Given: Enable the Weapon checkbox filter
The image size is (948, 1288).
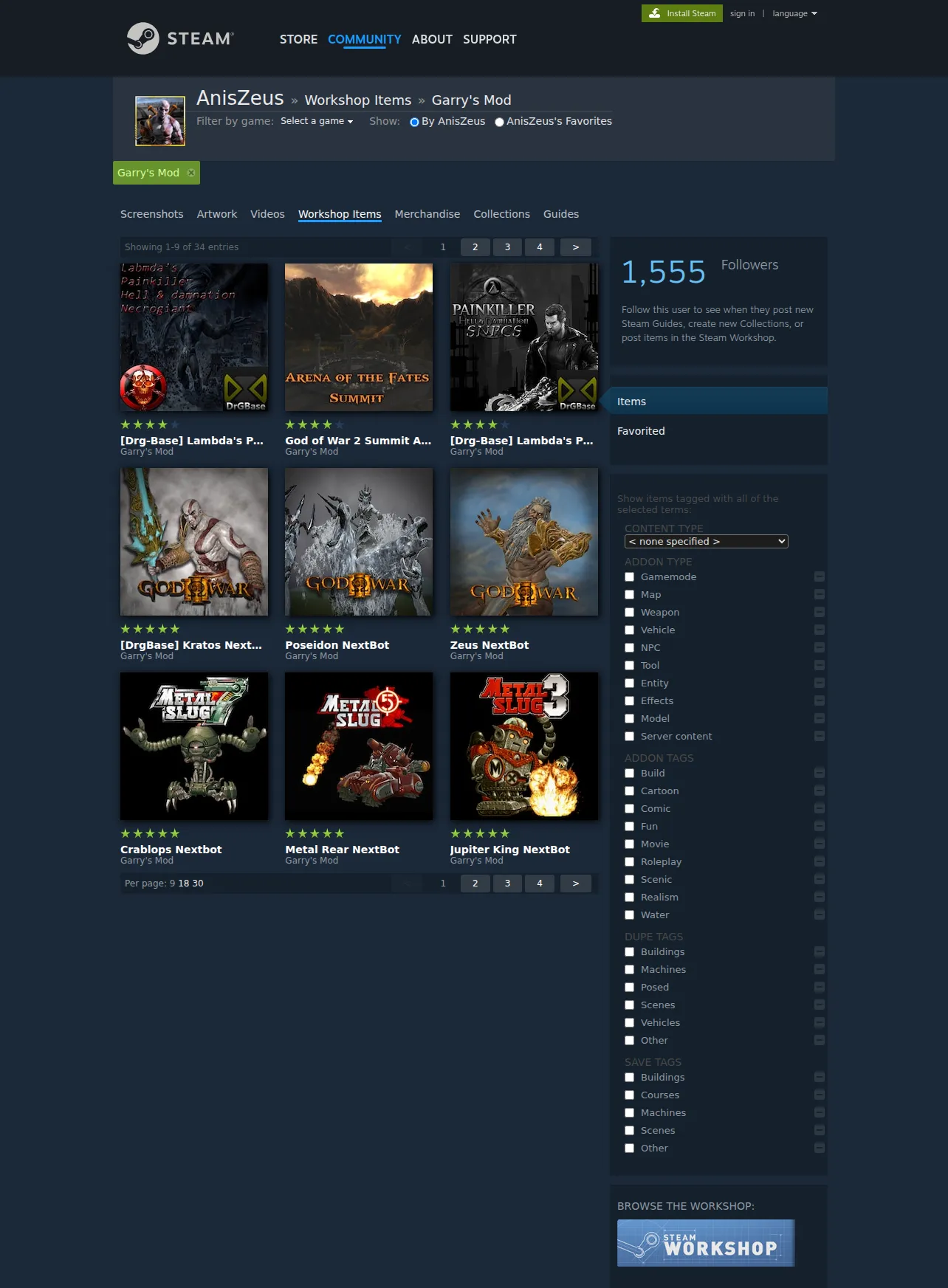Looking at the screenshot, I should (x=630, y=613).
